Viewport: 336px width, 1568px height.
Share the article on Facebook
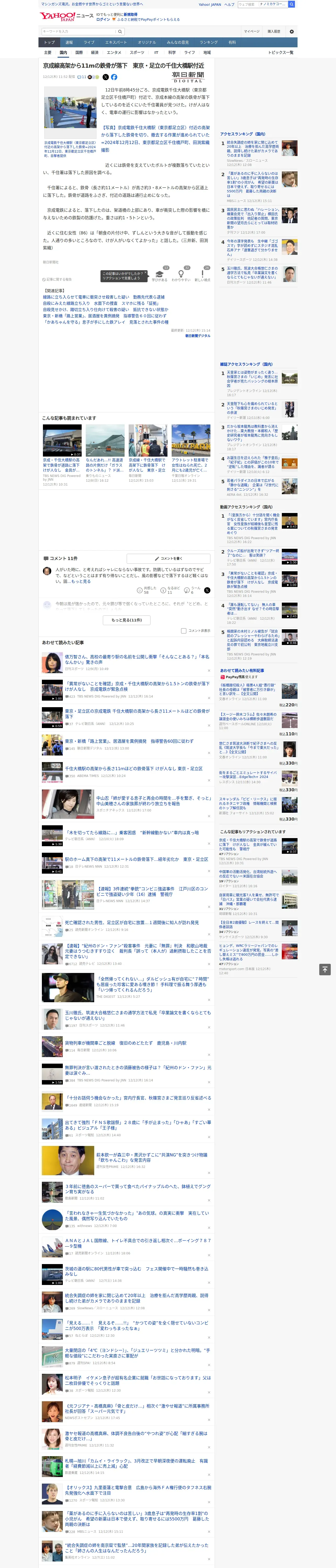114,77
